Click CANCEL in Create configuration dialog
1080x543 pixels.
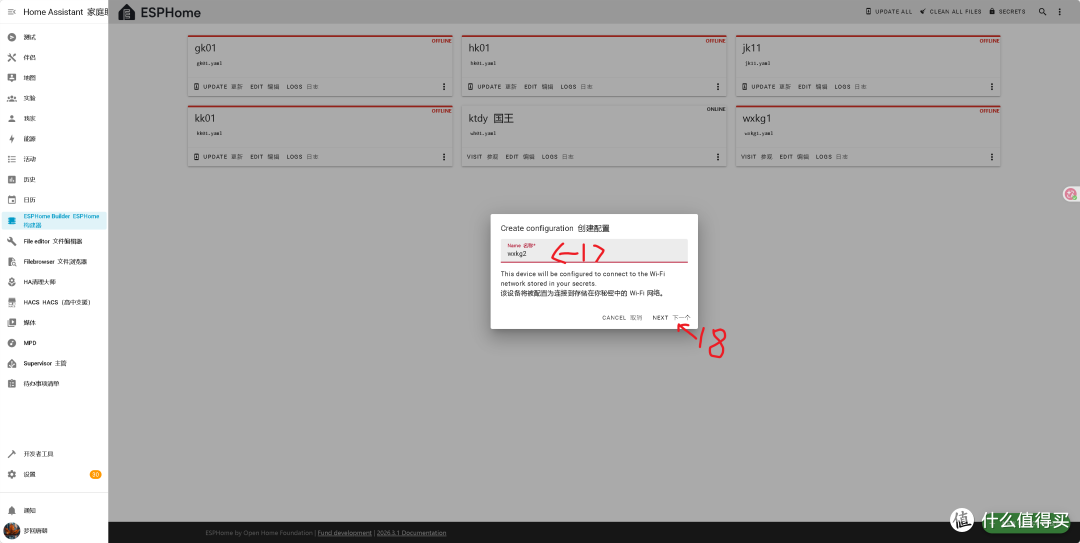click(x=622, y=318)
